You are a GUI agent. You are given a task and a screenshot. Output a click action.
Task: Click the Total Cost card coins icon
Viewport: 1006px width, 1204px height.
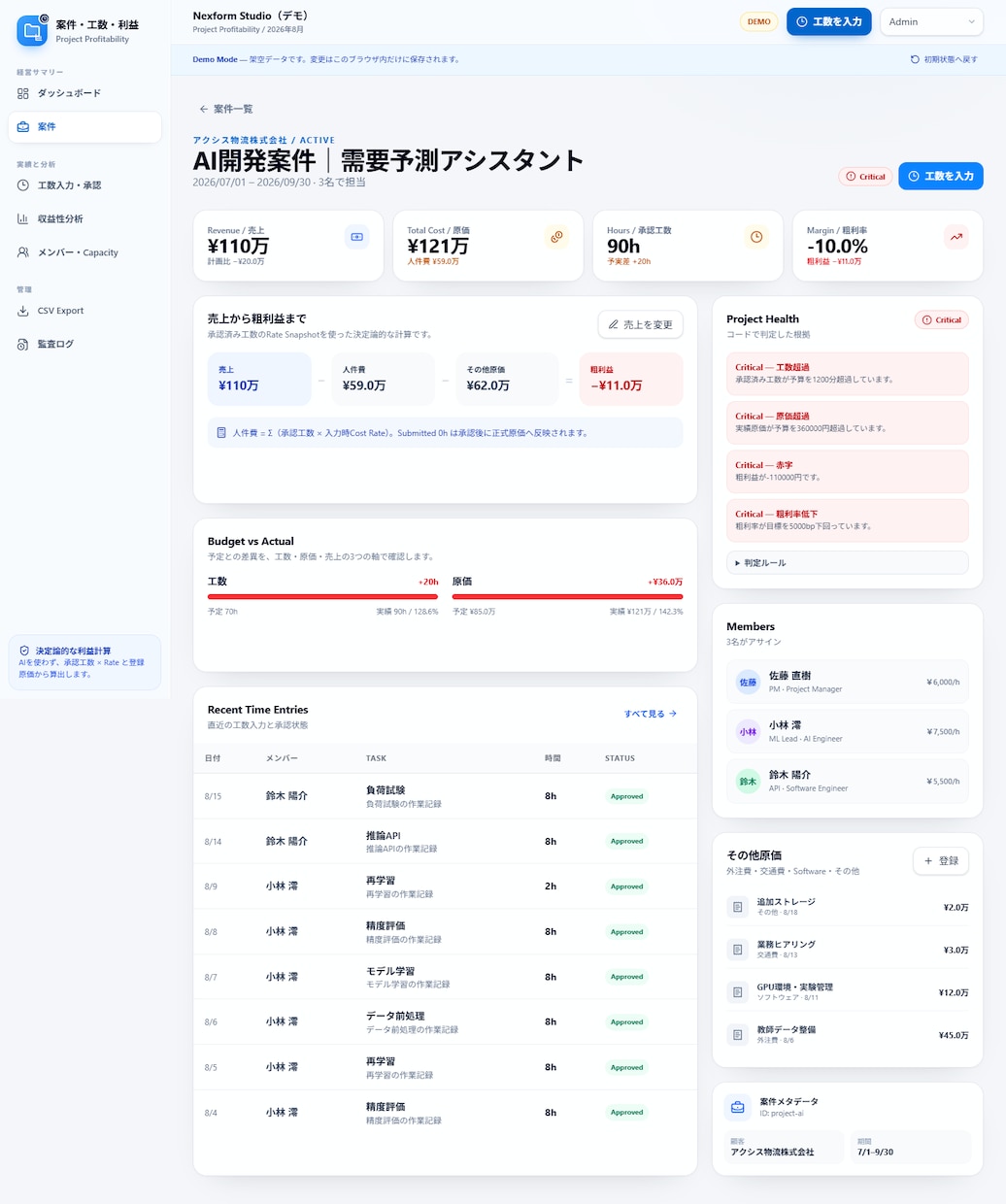pos(556,237)
